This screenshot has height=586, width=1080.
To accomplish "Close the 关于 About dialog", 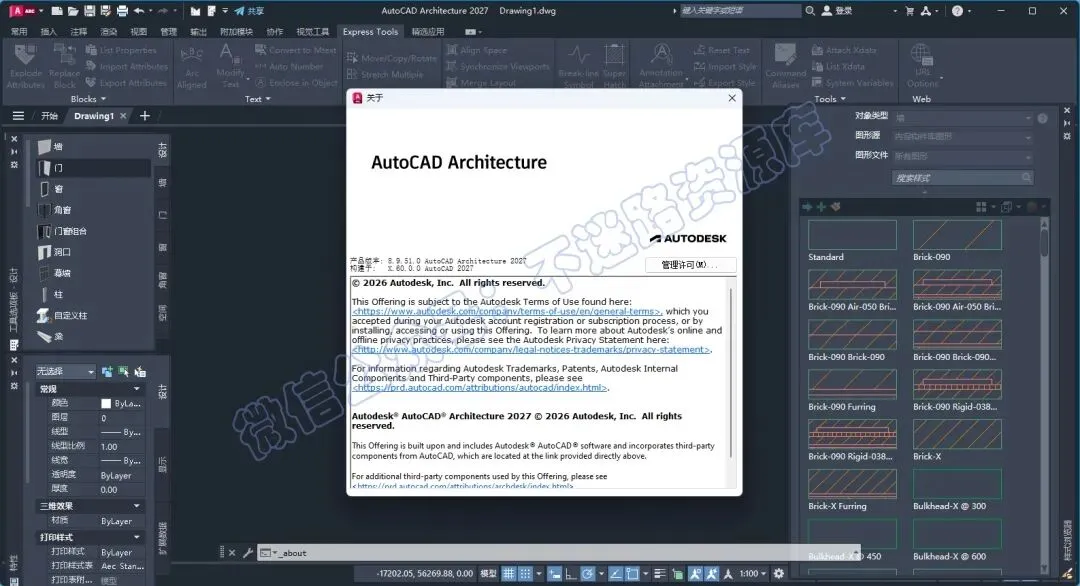I will coord(732,98).
